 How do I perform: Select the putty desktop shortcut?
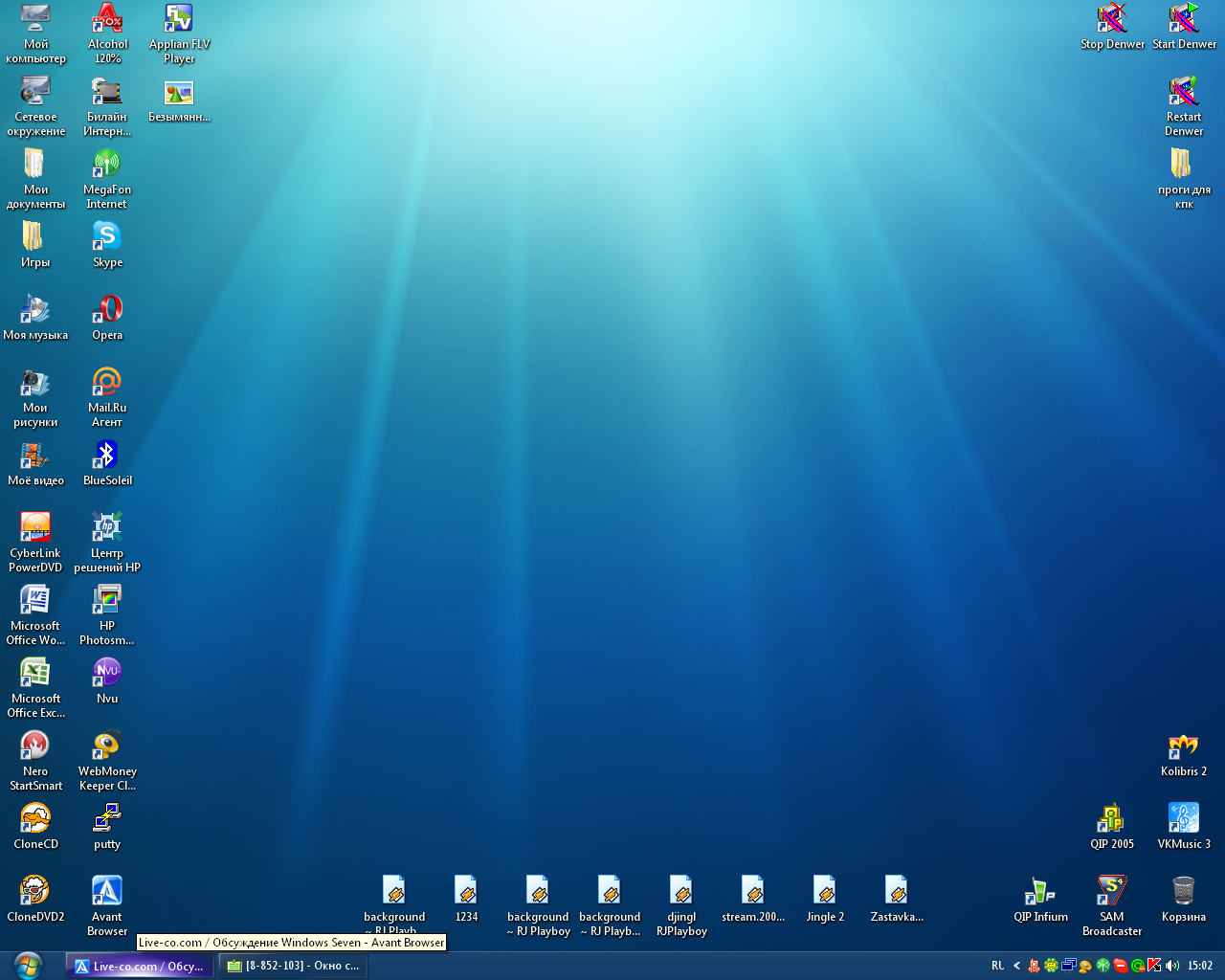click(x=107, y=819)
